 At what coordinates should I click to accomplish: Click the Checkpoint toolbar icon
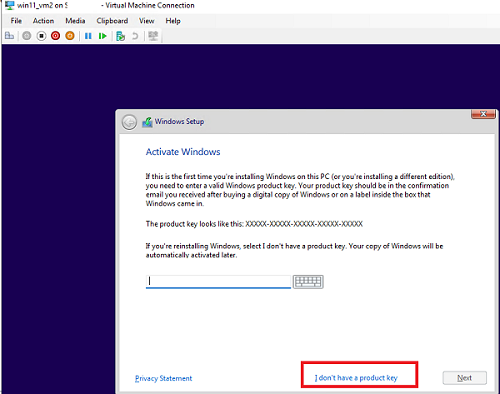(x=120, y=36)
